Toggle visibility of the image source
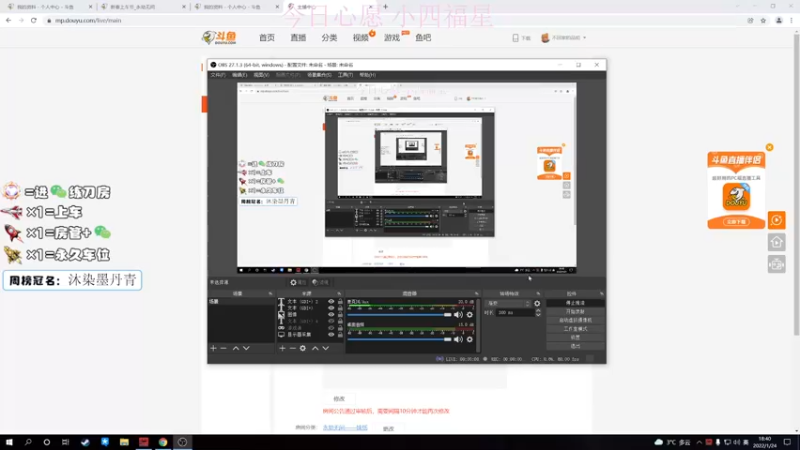 pos(331,315)
